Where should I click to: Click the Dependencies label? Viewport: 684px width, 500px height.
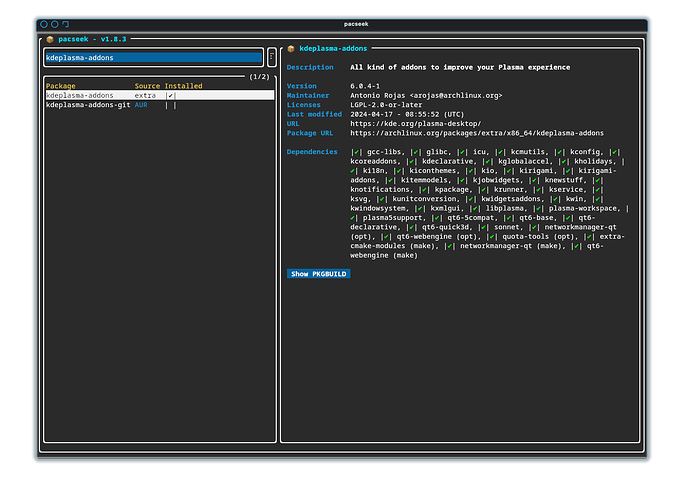tap(312, 152)
